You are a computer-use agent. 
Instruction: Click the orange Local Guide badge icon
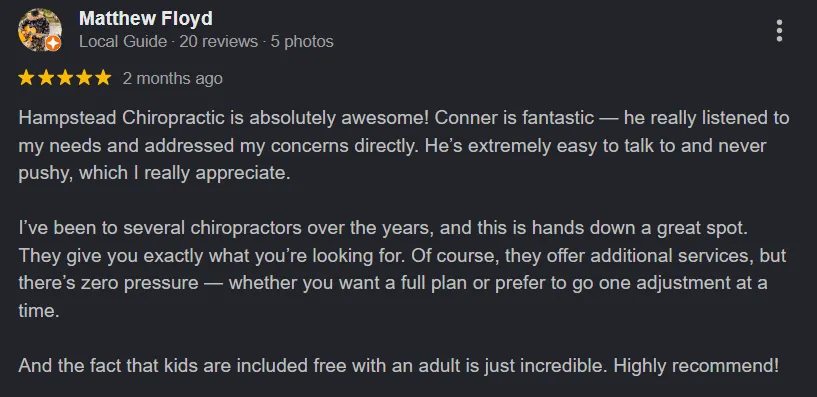[53, 43]
